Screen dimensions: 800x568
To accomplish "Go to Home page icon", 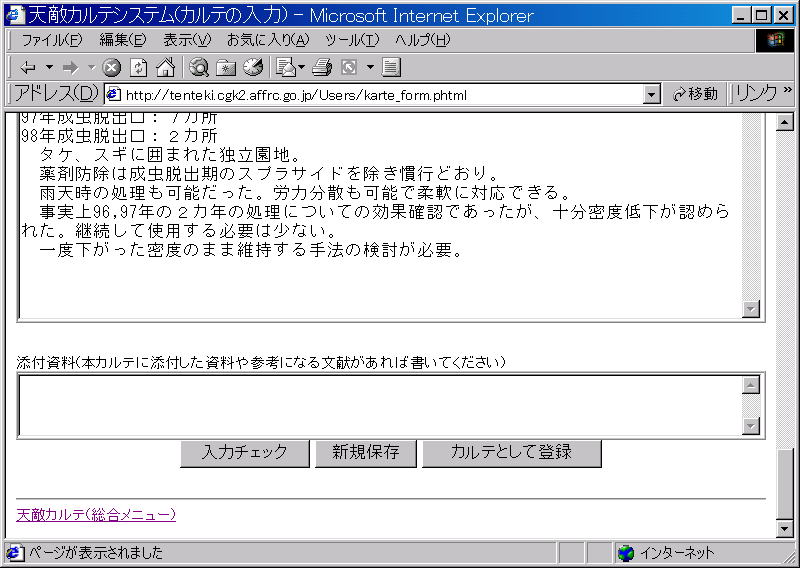I will tap(165, 68).
